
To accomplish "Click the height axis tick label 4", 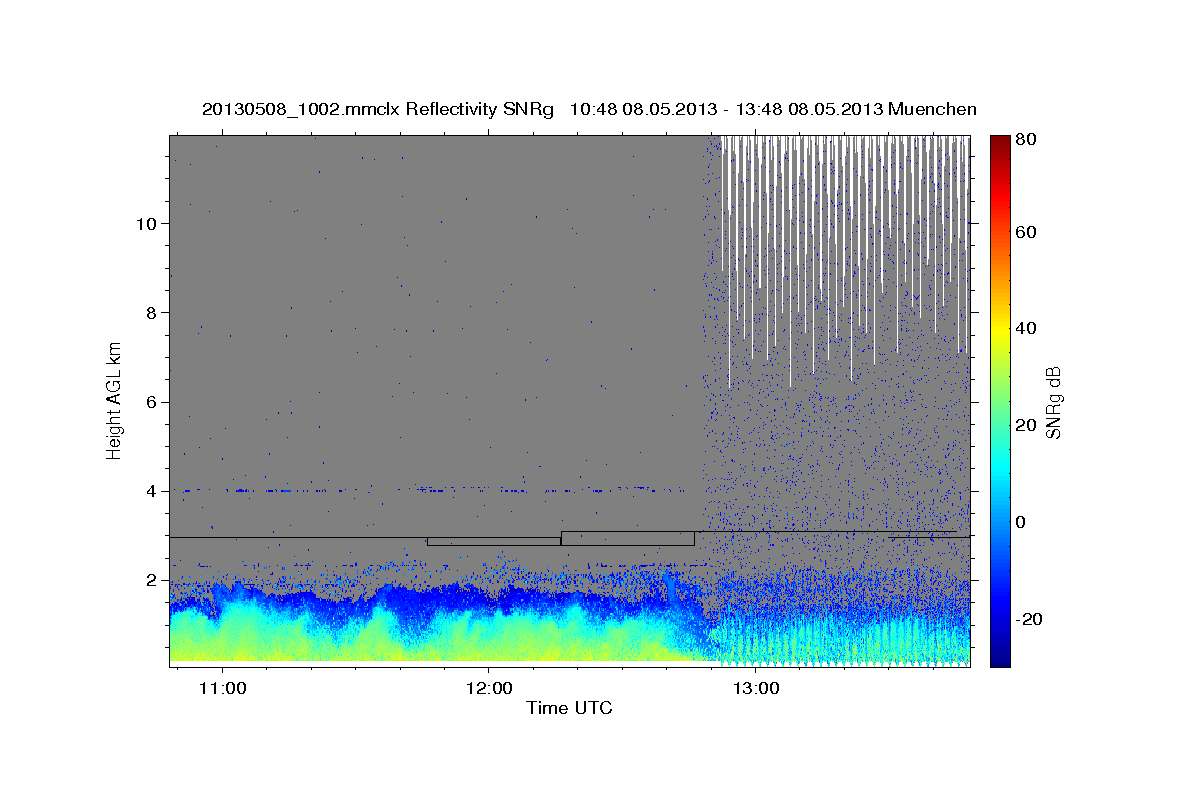I will point(151,491).
